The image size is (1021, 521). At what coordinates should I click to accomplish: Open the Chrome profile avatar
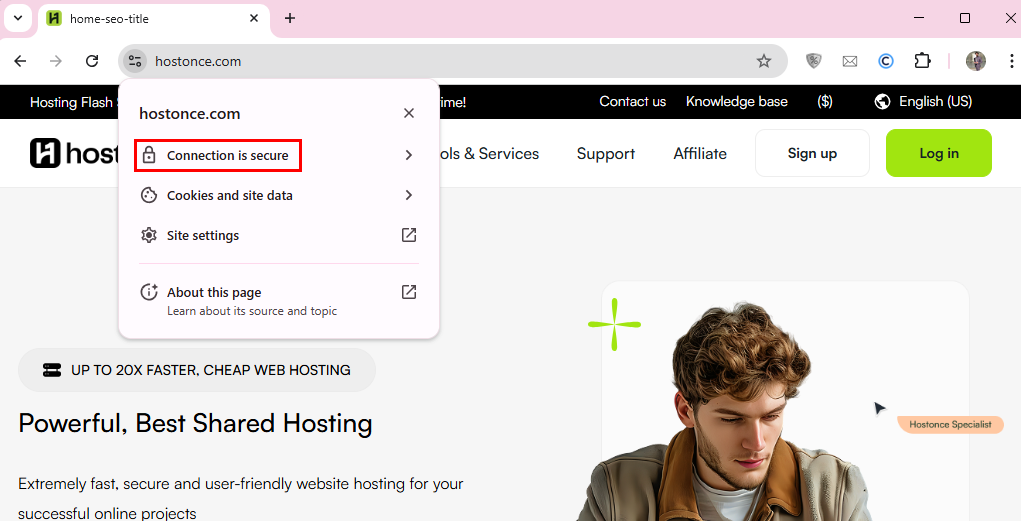pos(975,61)
